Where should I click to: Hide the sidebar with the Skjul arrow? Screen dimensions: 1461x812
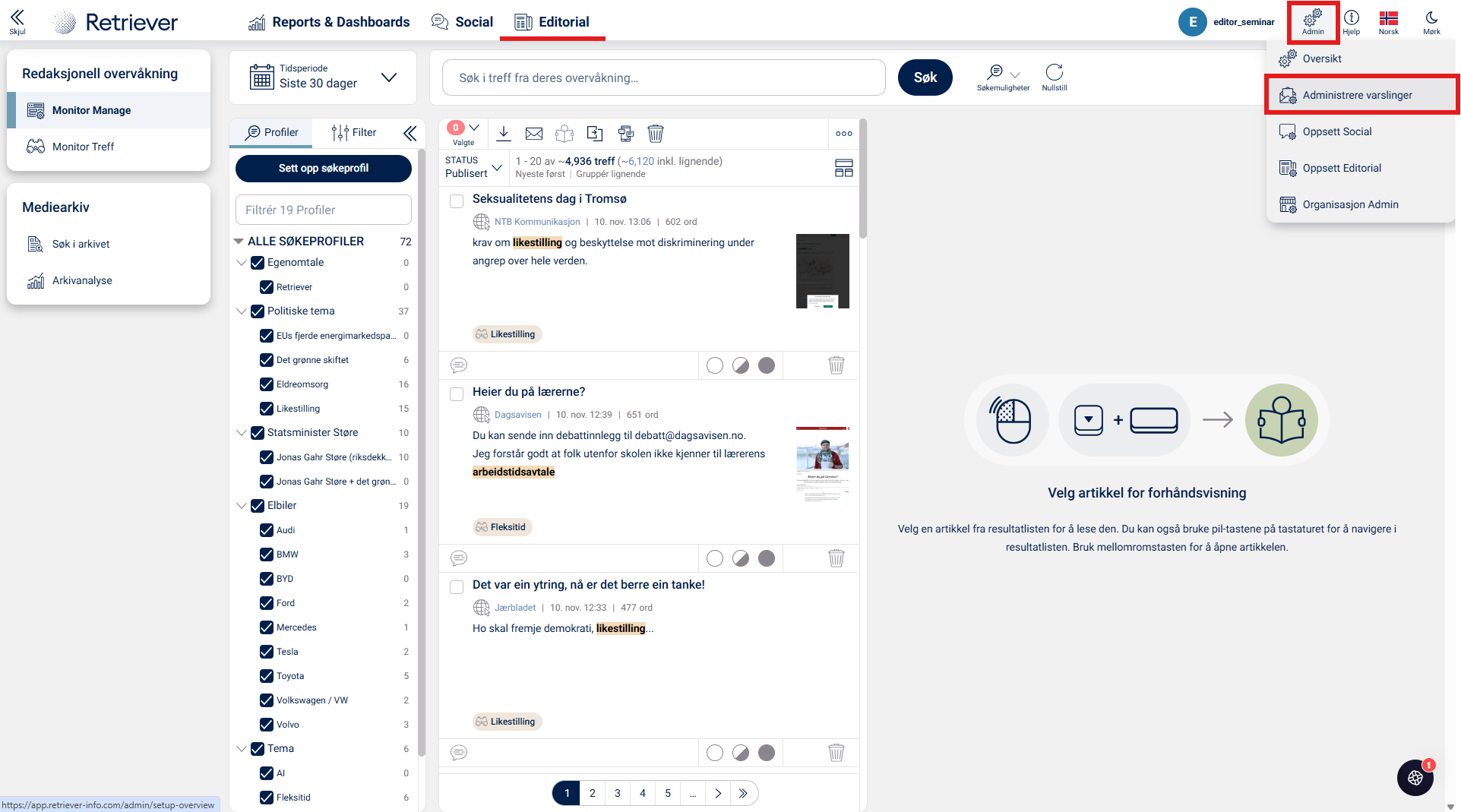click(17, 21)
